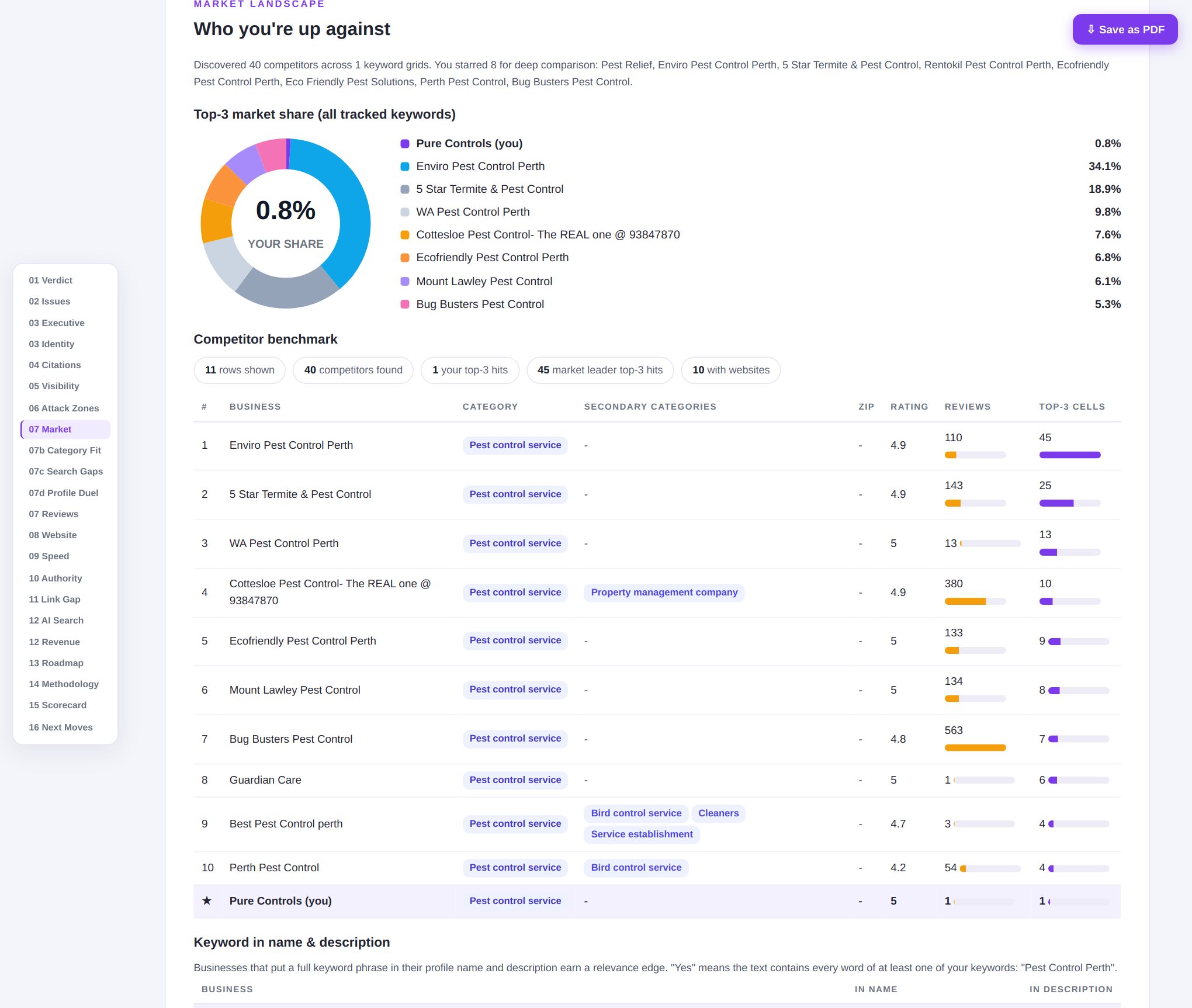Jump to 16 Next Moves

pos(60,728)
